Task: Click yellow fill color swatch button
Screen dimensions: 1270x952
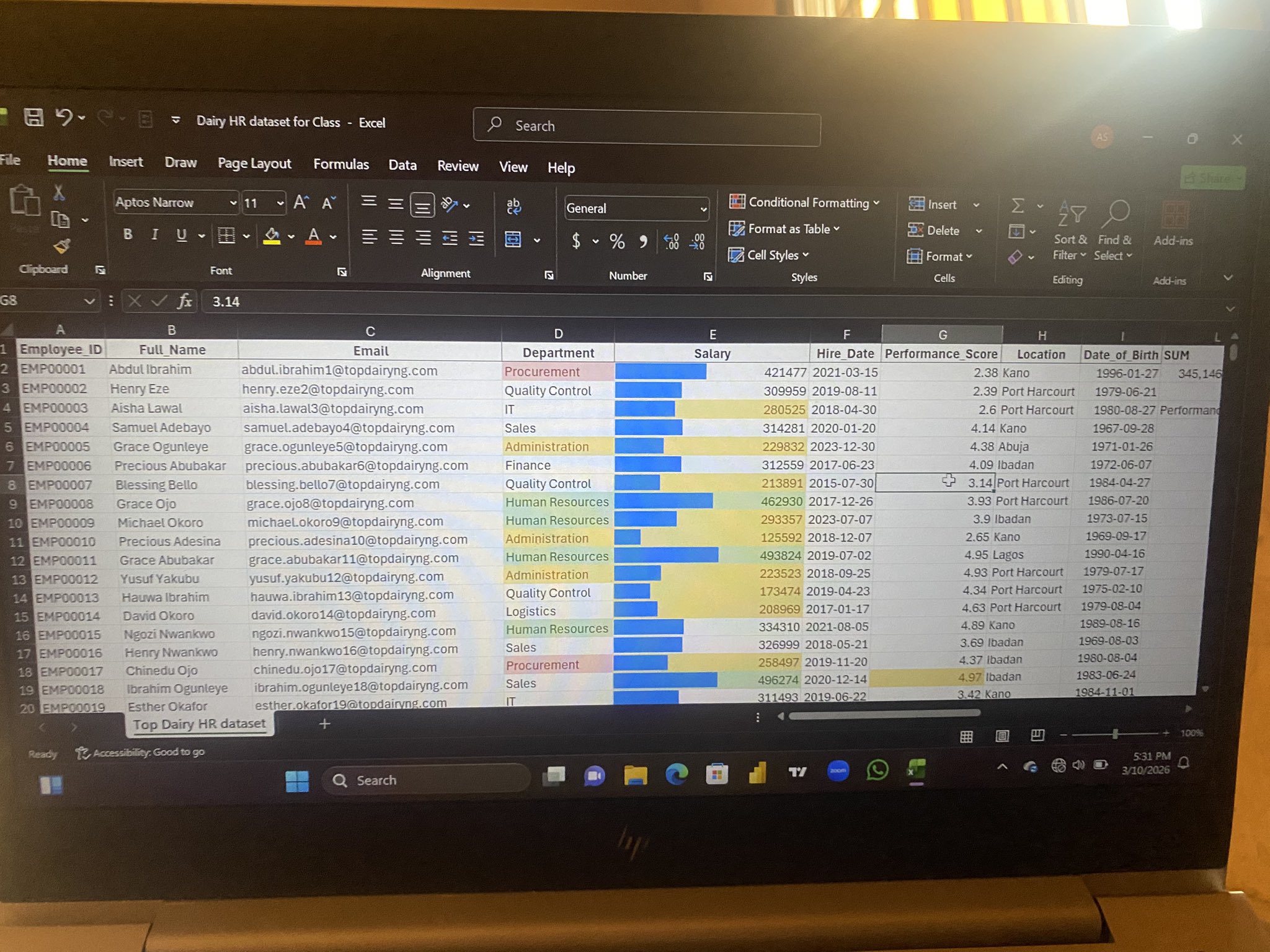Action: (272, 236)
